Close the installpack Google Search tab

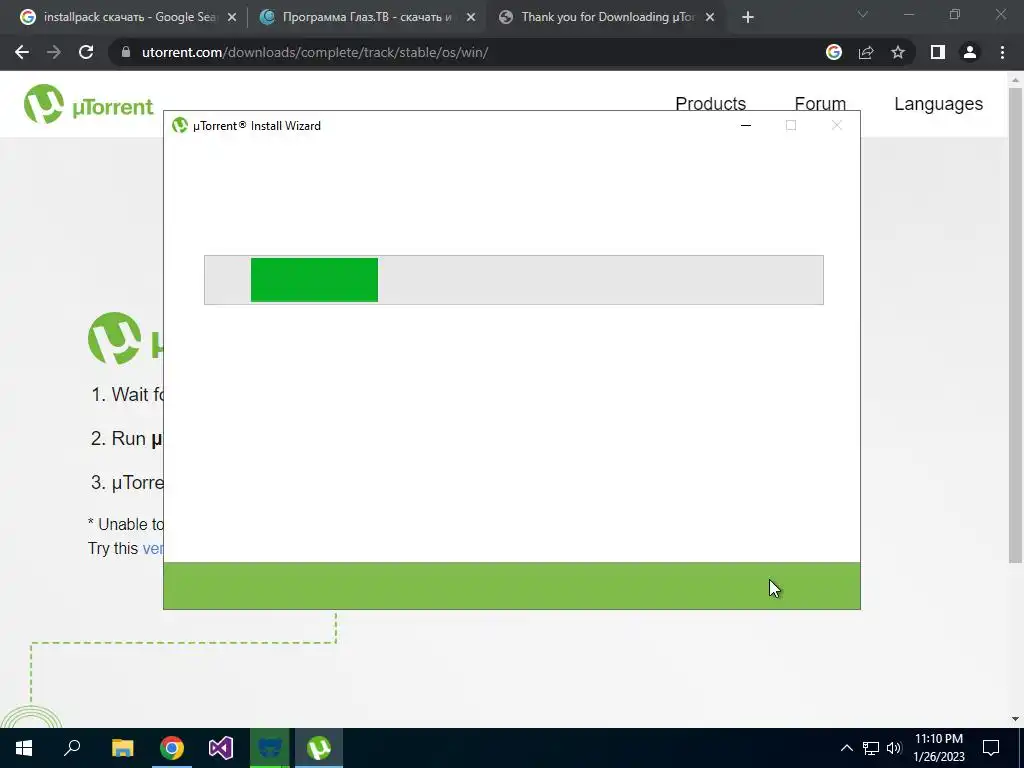[x=232, y=18]
